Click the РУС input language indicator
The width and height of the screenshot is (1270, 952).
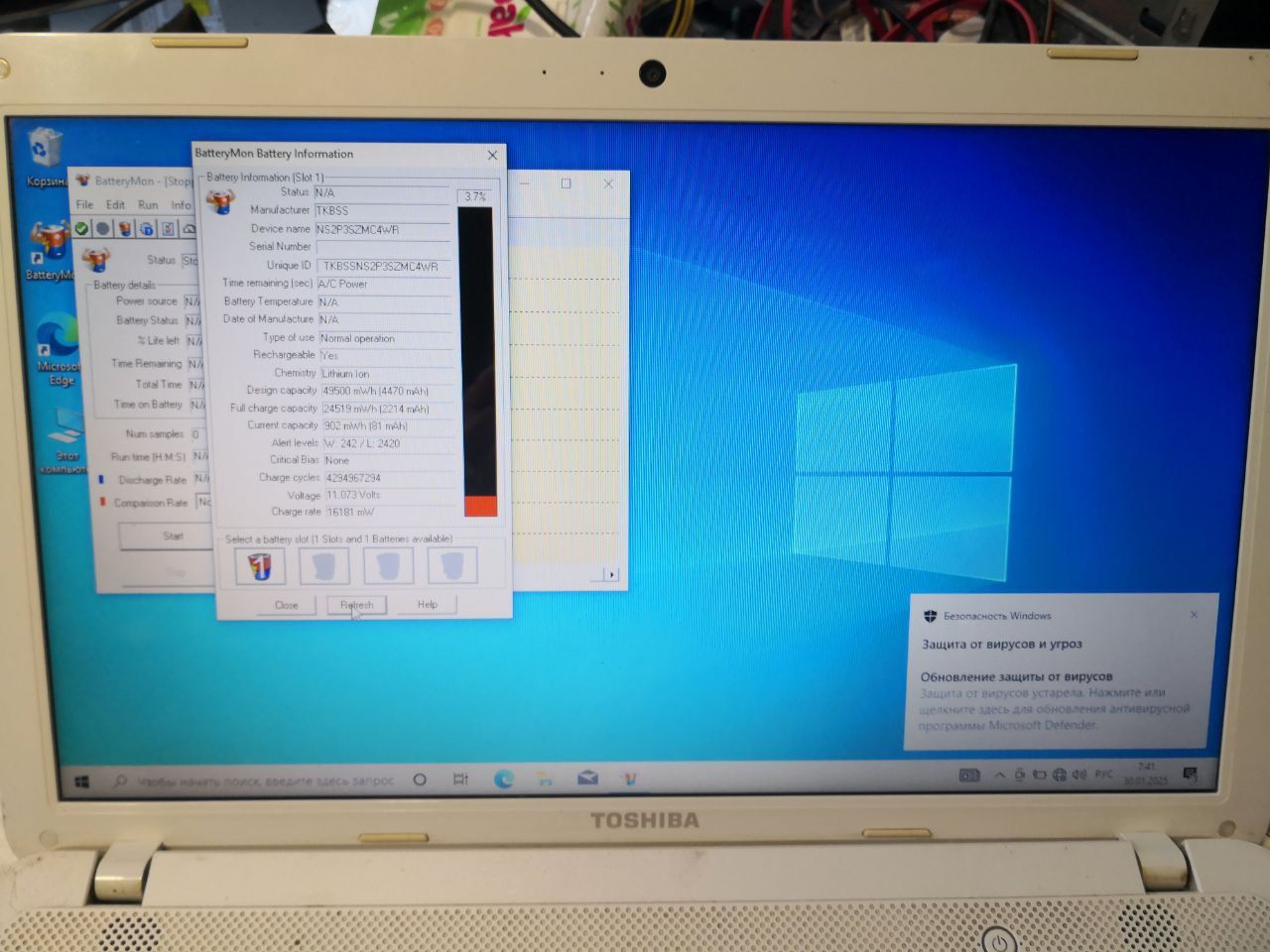[x=1103, y=774]
